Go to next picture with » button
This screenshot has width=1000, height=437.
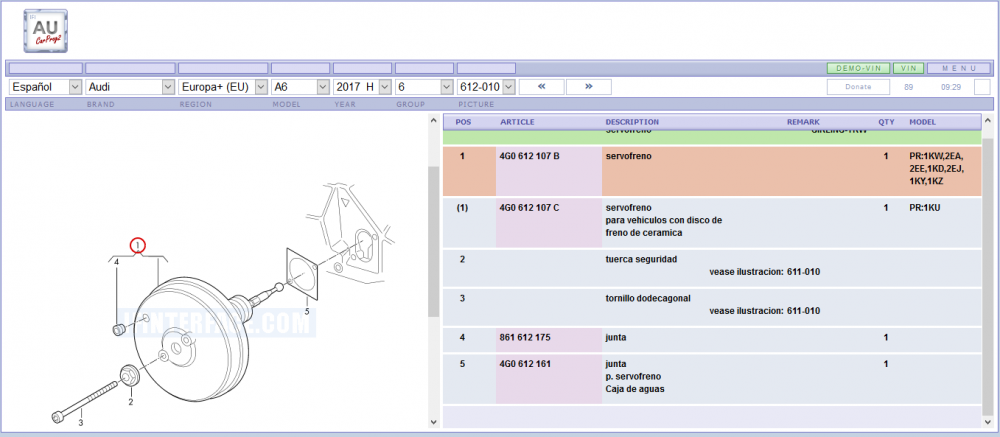click(589, 87)
